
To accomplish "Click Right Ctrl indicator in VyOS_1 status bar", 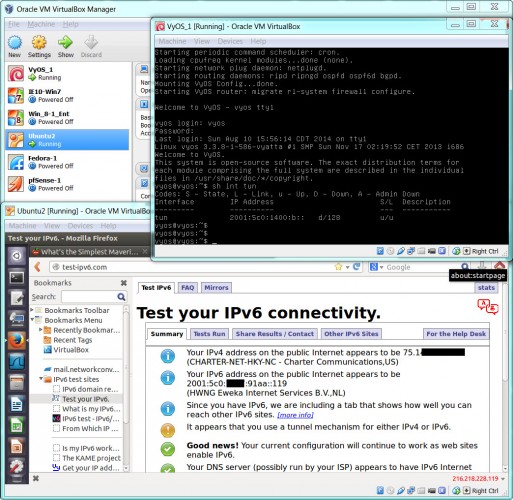I will (x=485, y=251).
